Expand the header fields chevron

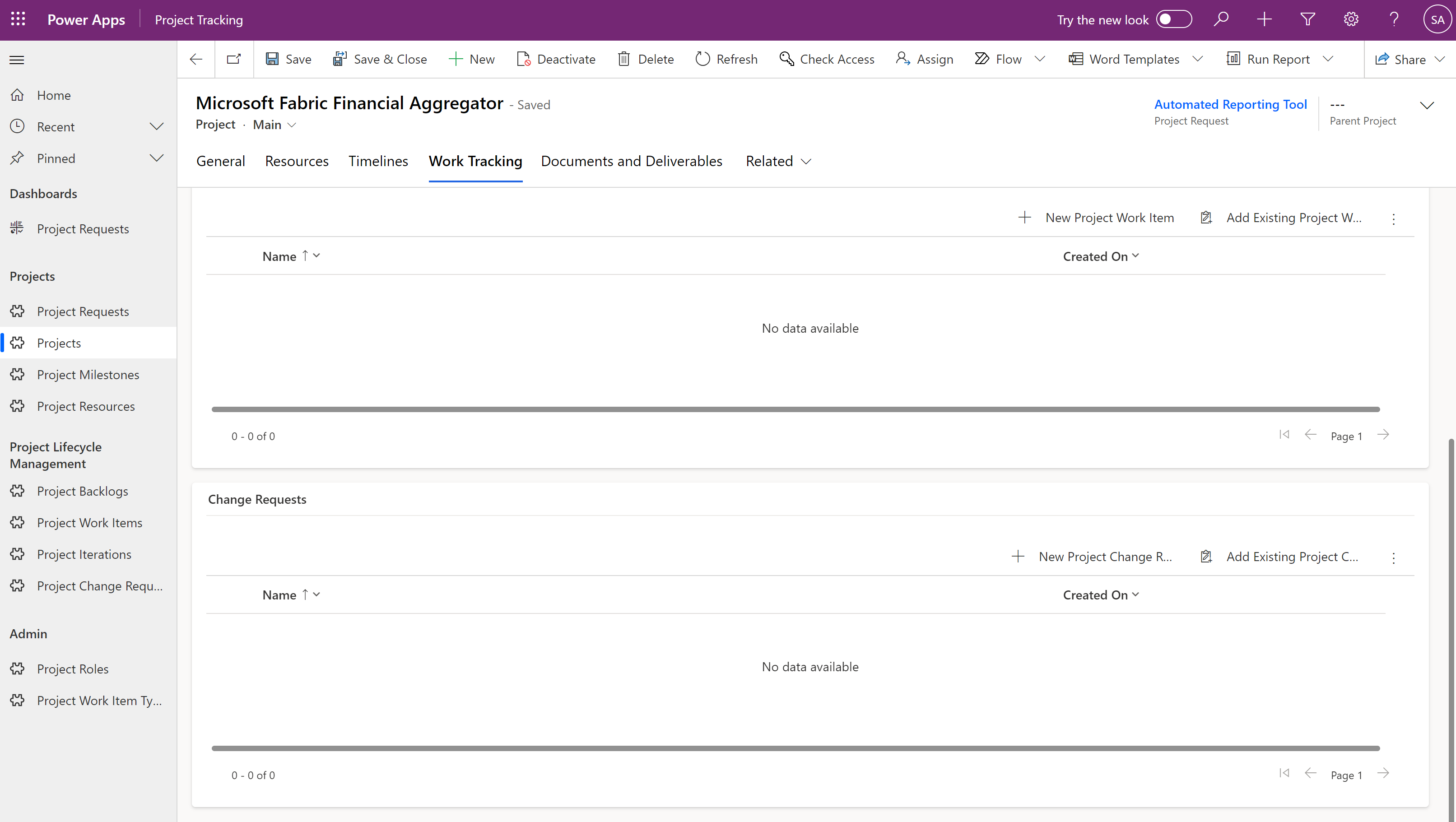click(1427, 106)
